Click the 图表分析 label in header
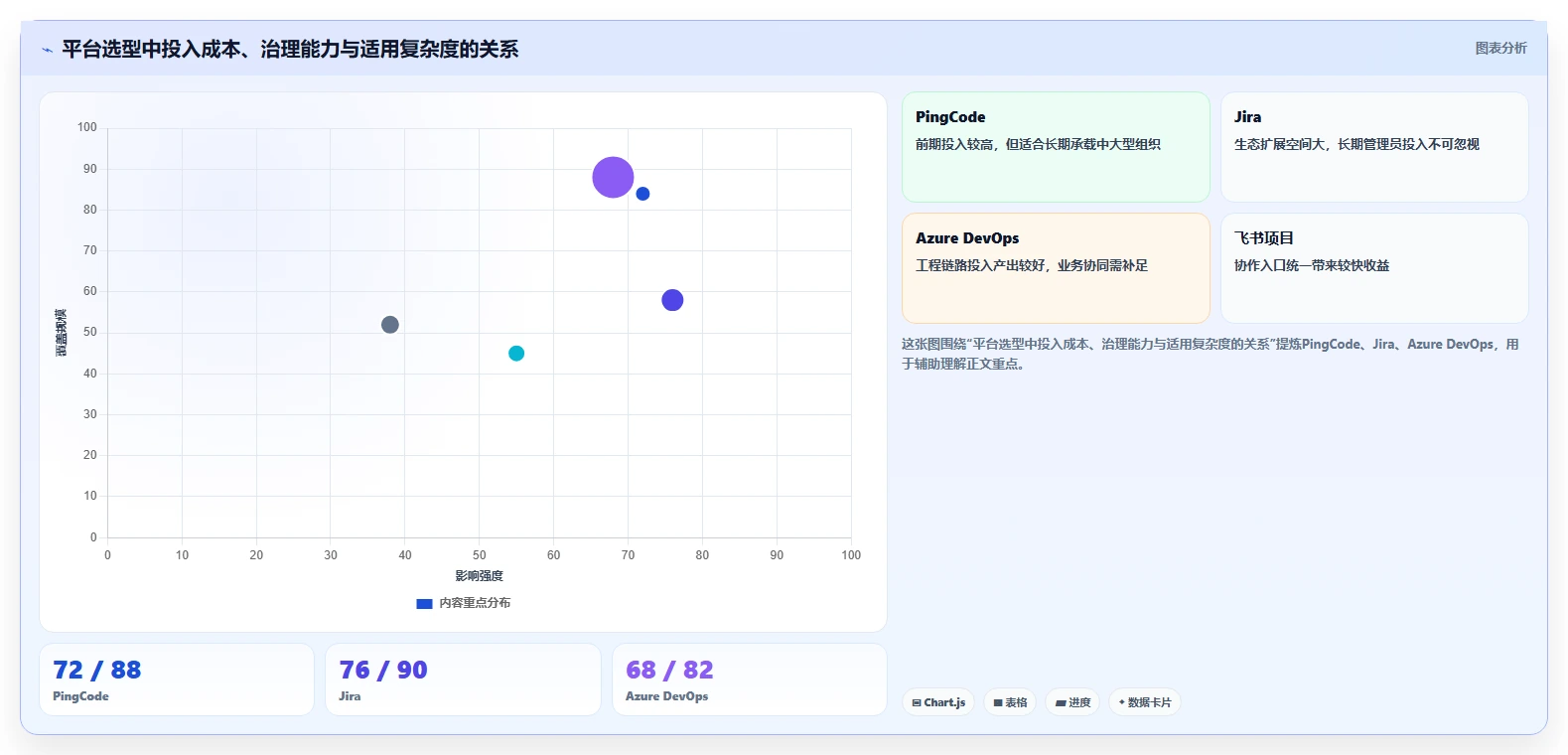1568x755 pixels. (x=1500, y=48)
